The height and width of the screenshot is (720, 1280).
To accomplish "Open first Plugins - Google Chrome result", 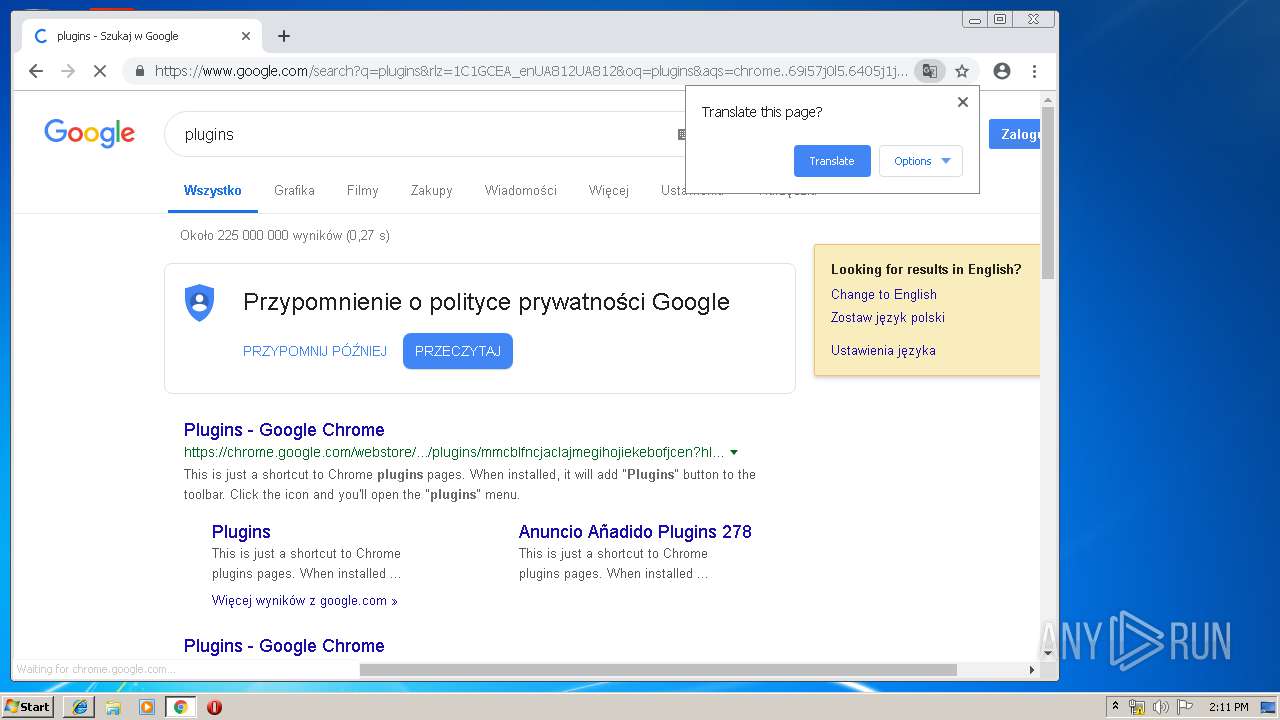I will (284, 430).
